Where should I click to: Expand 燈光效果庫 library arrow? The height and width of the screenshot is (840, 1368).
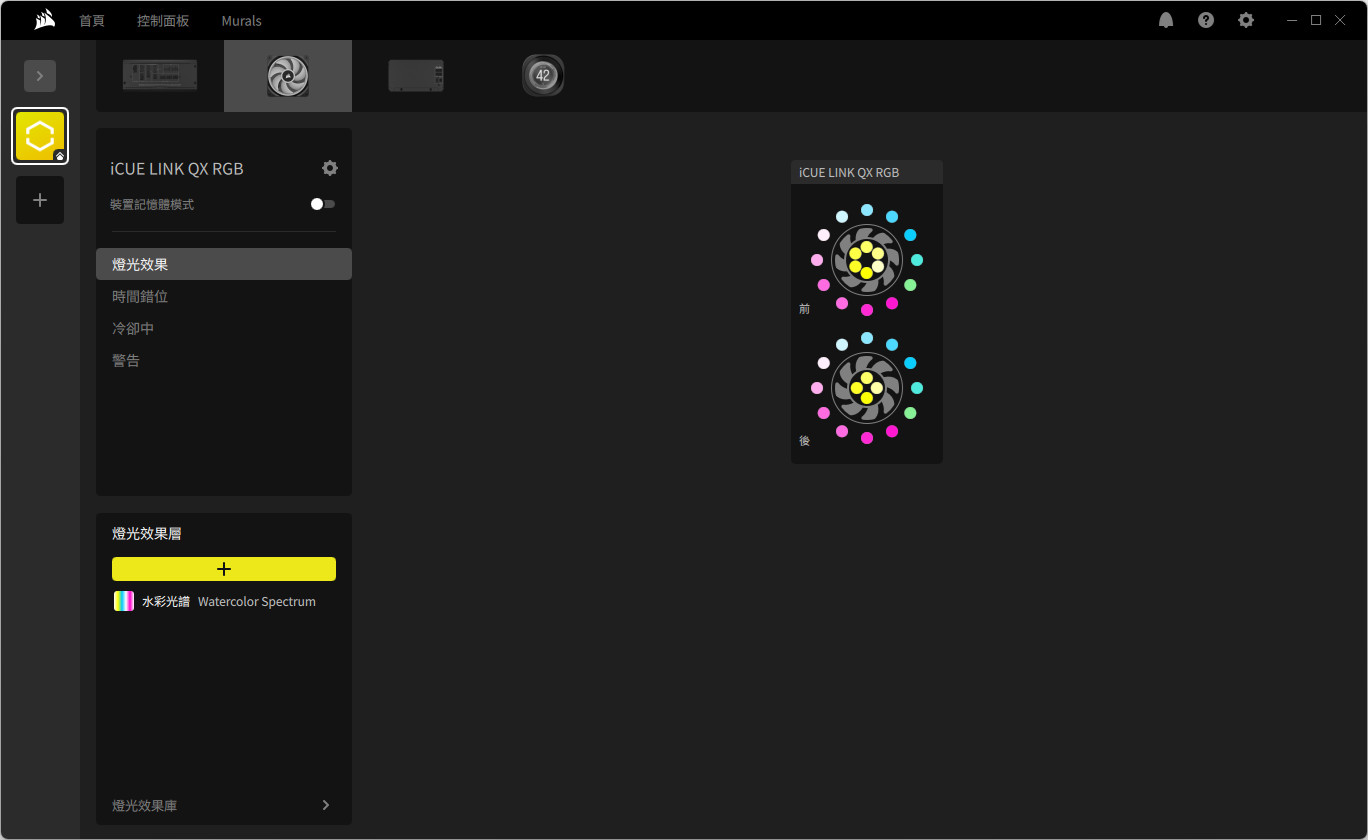(326, 805)
